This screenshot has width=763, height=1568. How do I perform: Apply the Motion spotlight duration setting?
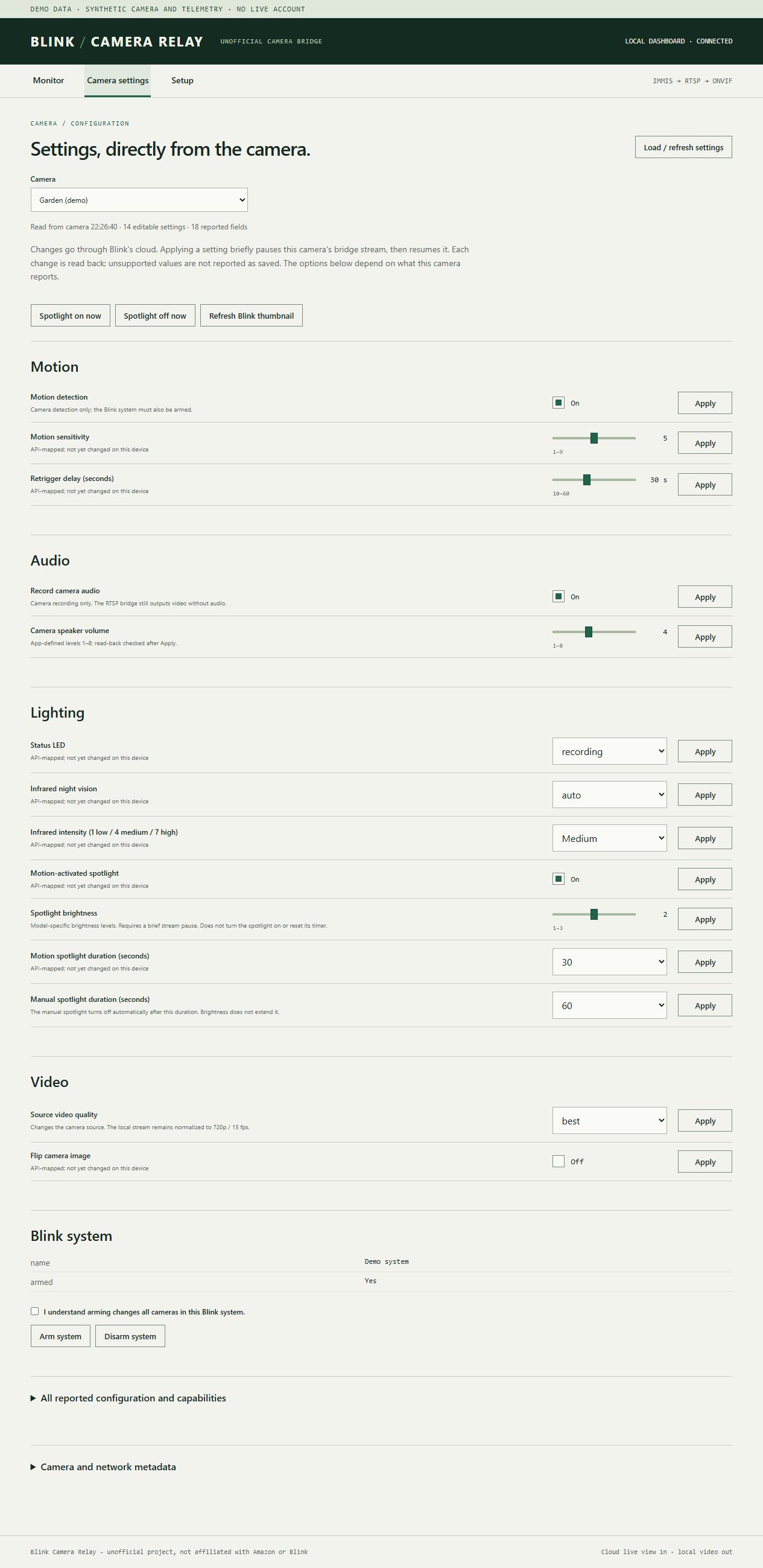704,961
